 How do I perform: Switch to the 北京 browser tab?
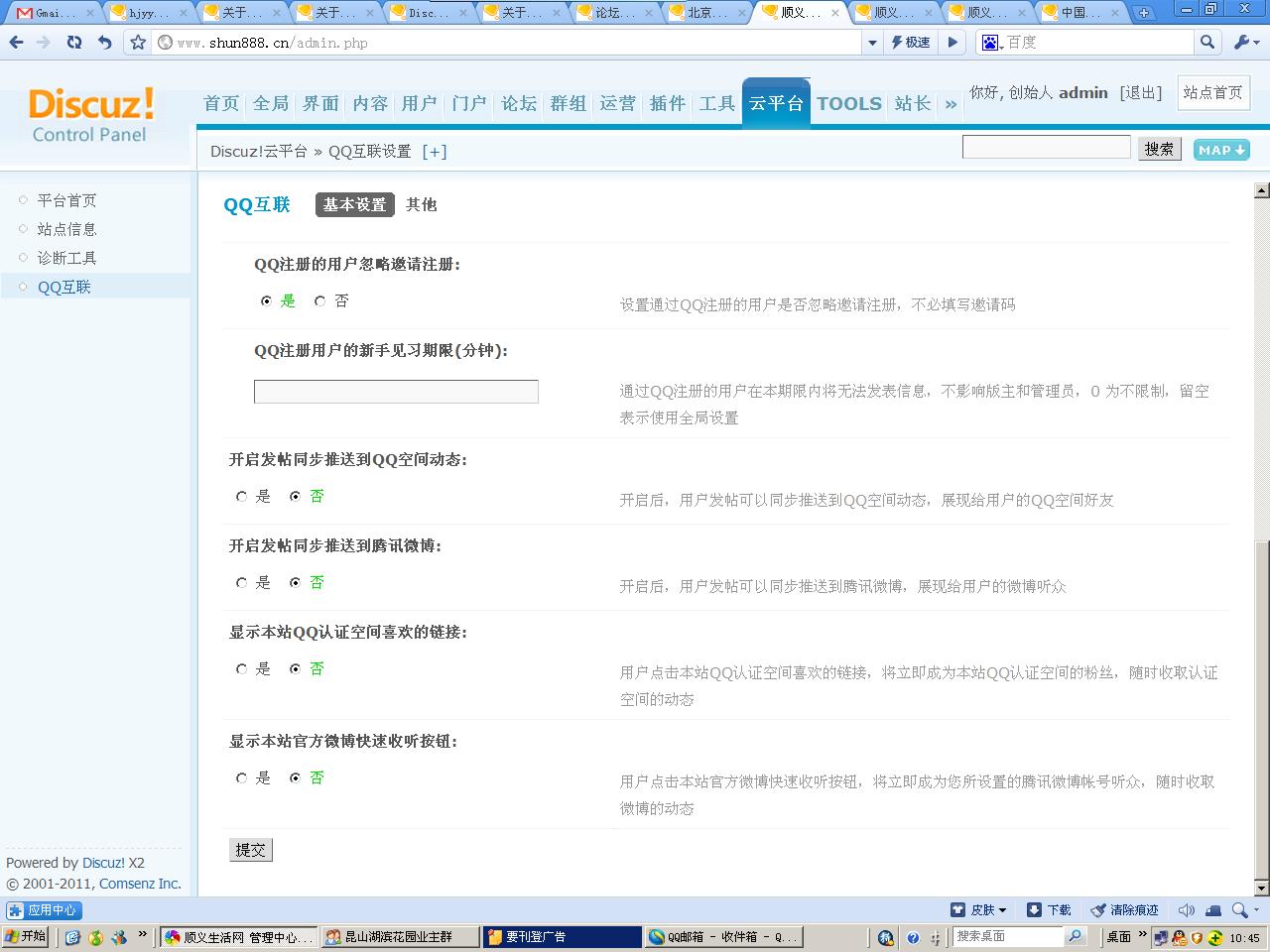coord(708,13)
